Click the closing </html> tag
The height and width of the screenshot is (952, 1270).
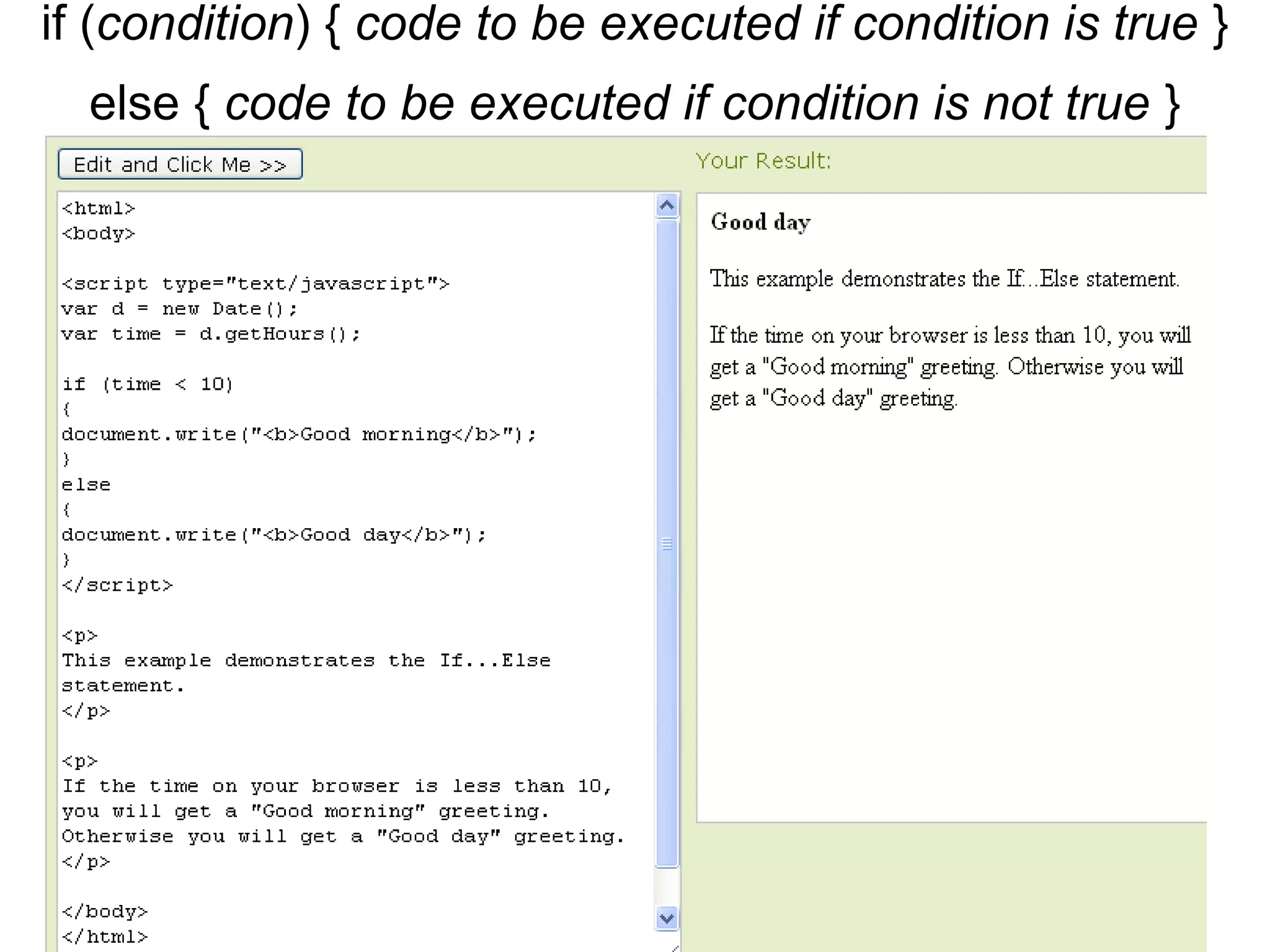tap(105, 937)
